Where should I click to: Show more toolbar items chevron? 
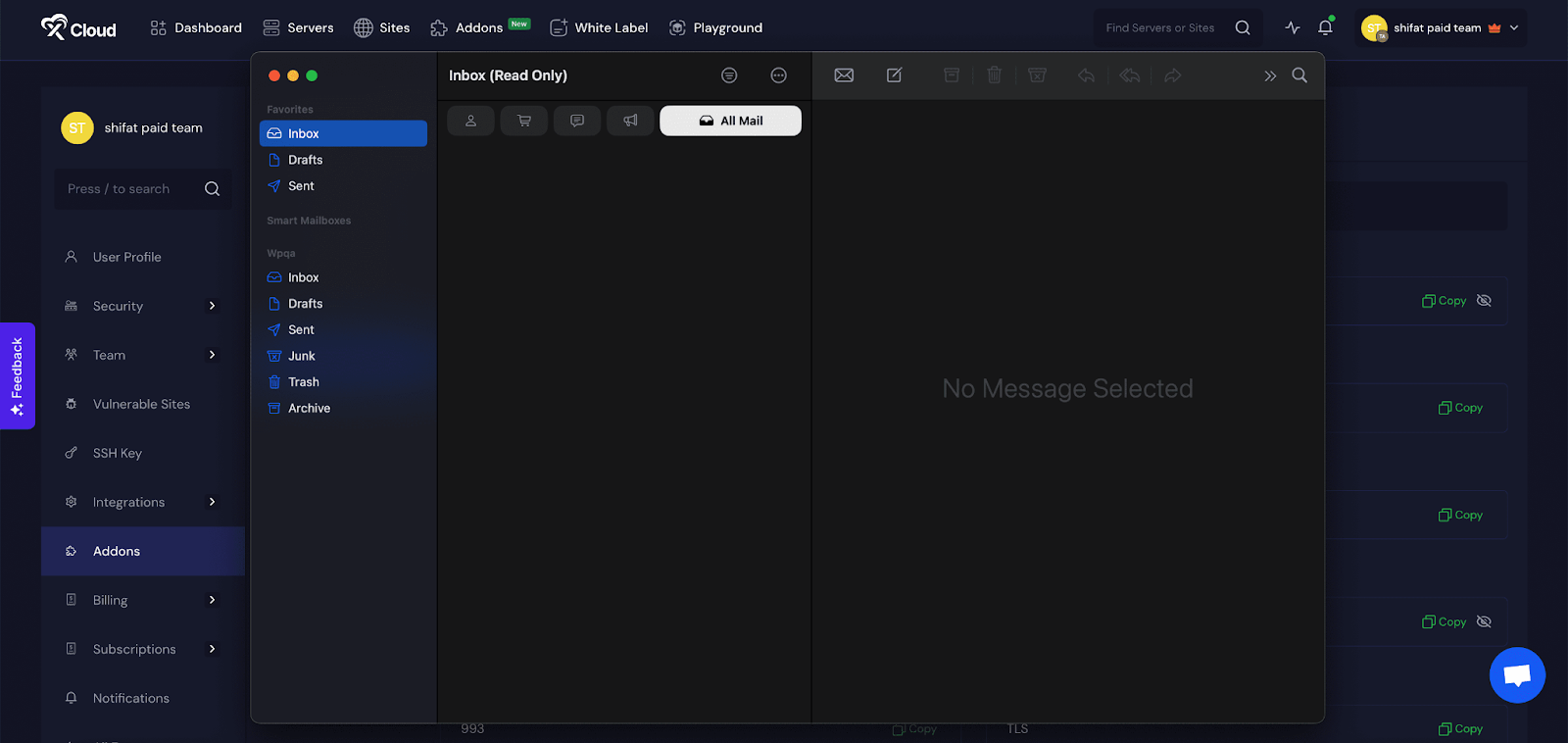point(1270,75)
